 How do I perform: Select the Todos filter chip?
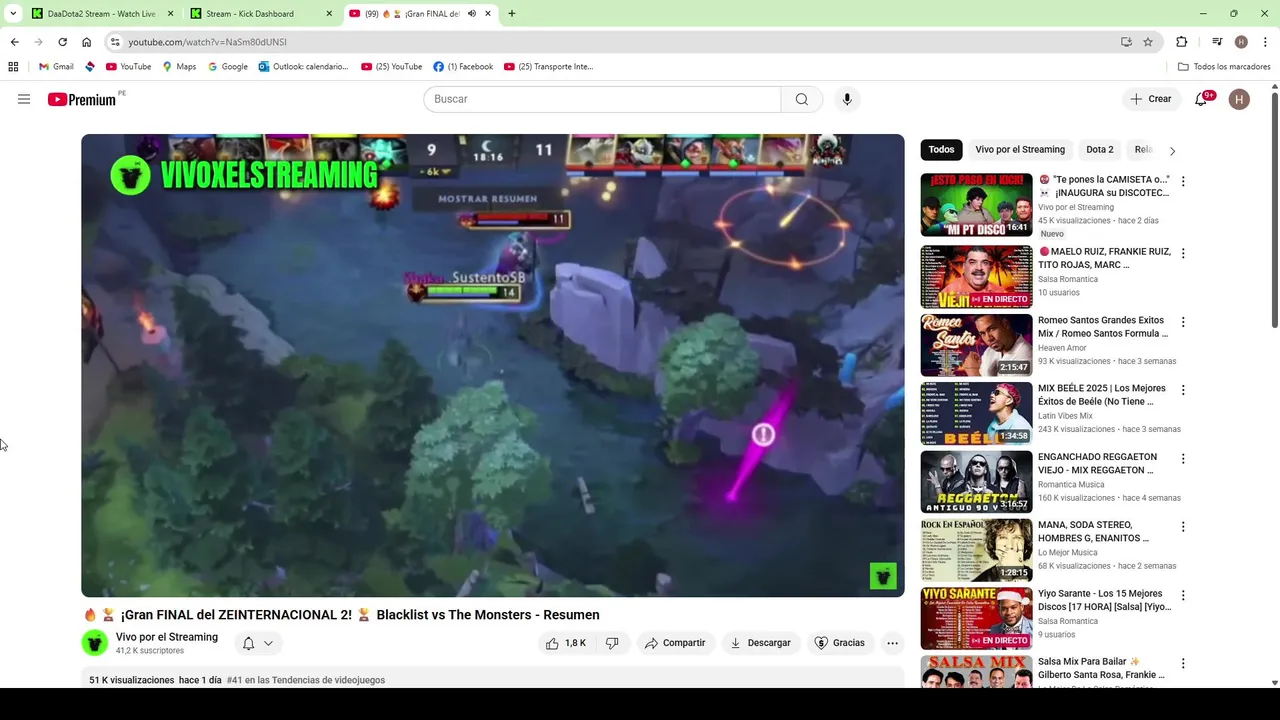pos(941,150)
